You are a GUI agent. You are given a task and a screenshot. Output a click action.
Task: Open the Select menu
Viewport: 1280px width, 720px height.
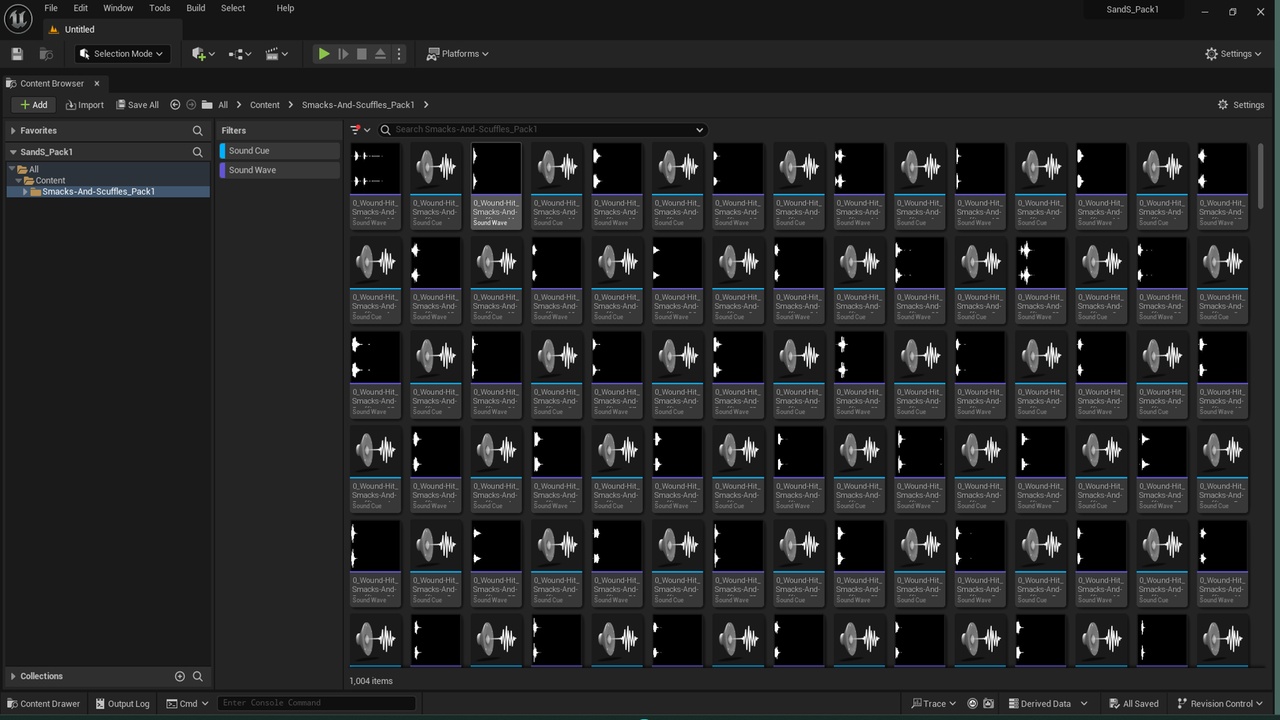pyautogui.click(x=233, y=8)
